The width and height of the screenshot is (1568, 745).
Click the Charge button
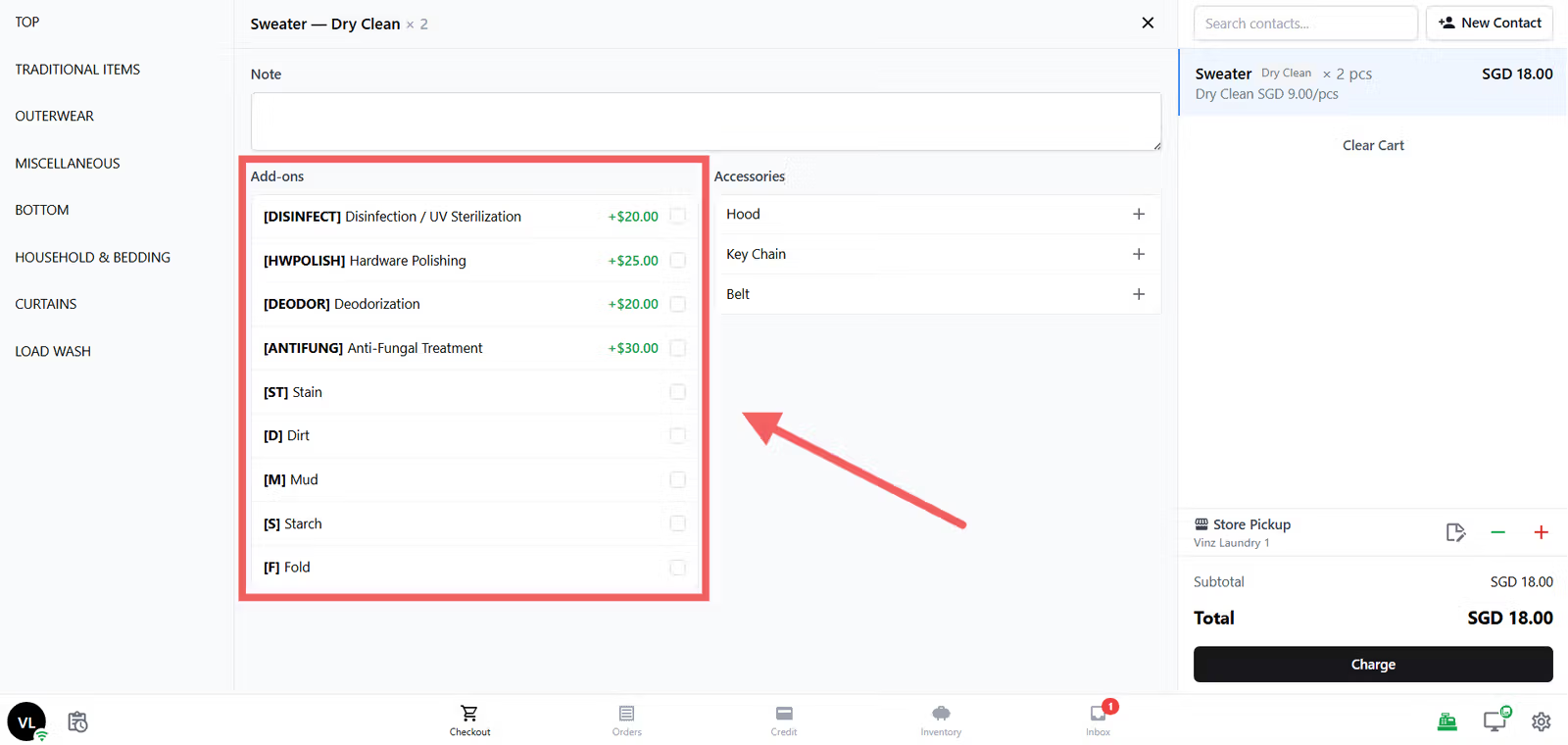click(x=1373, y=664)
